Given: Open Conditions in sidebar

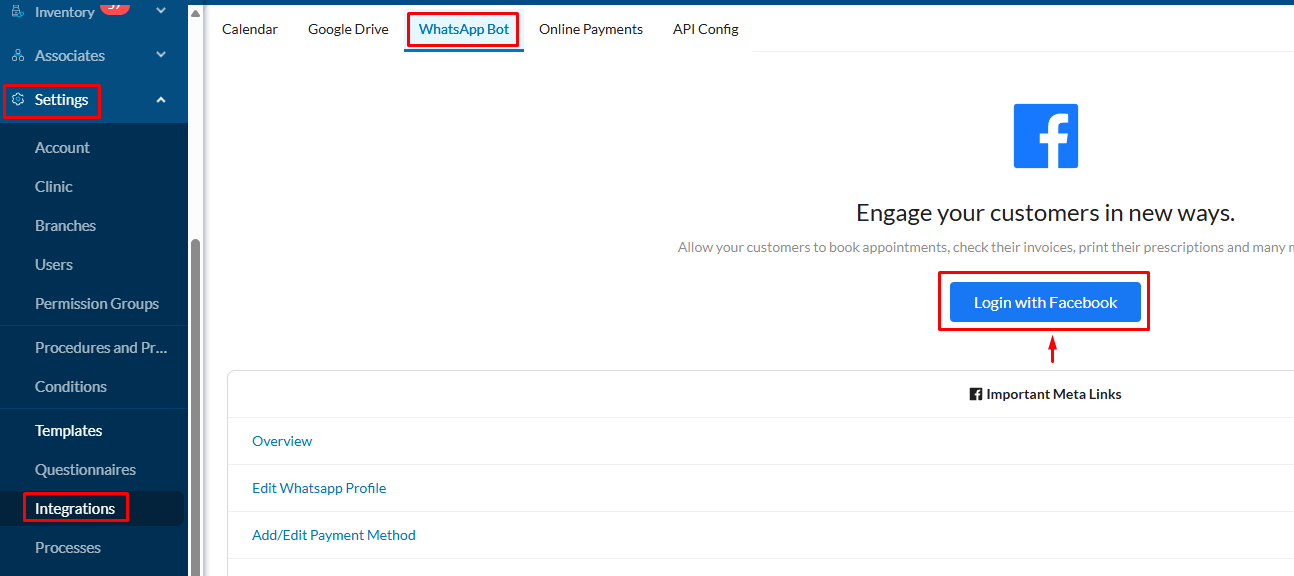Looking at the screenshot, I should [71, 386].
